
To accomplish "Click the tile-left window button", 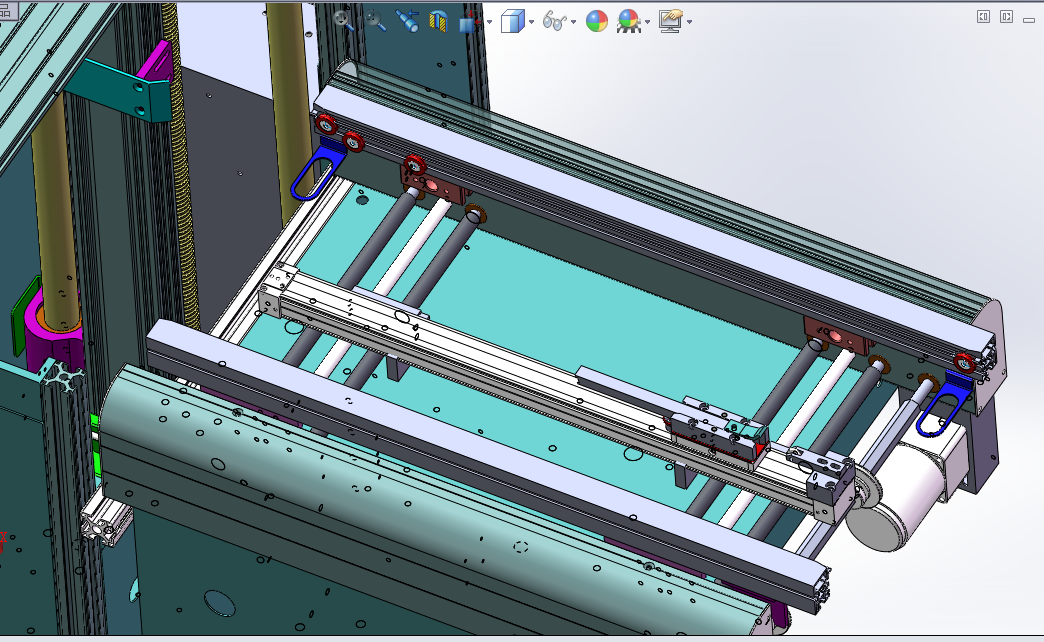I will tap(983, 17).
